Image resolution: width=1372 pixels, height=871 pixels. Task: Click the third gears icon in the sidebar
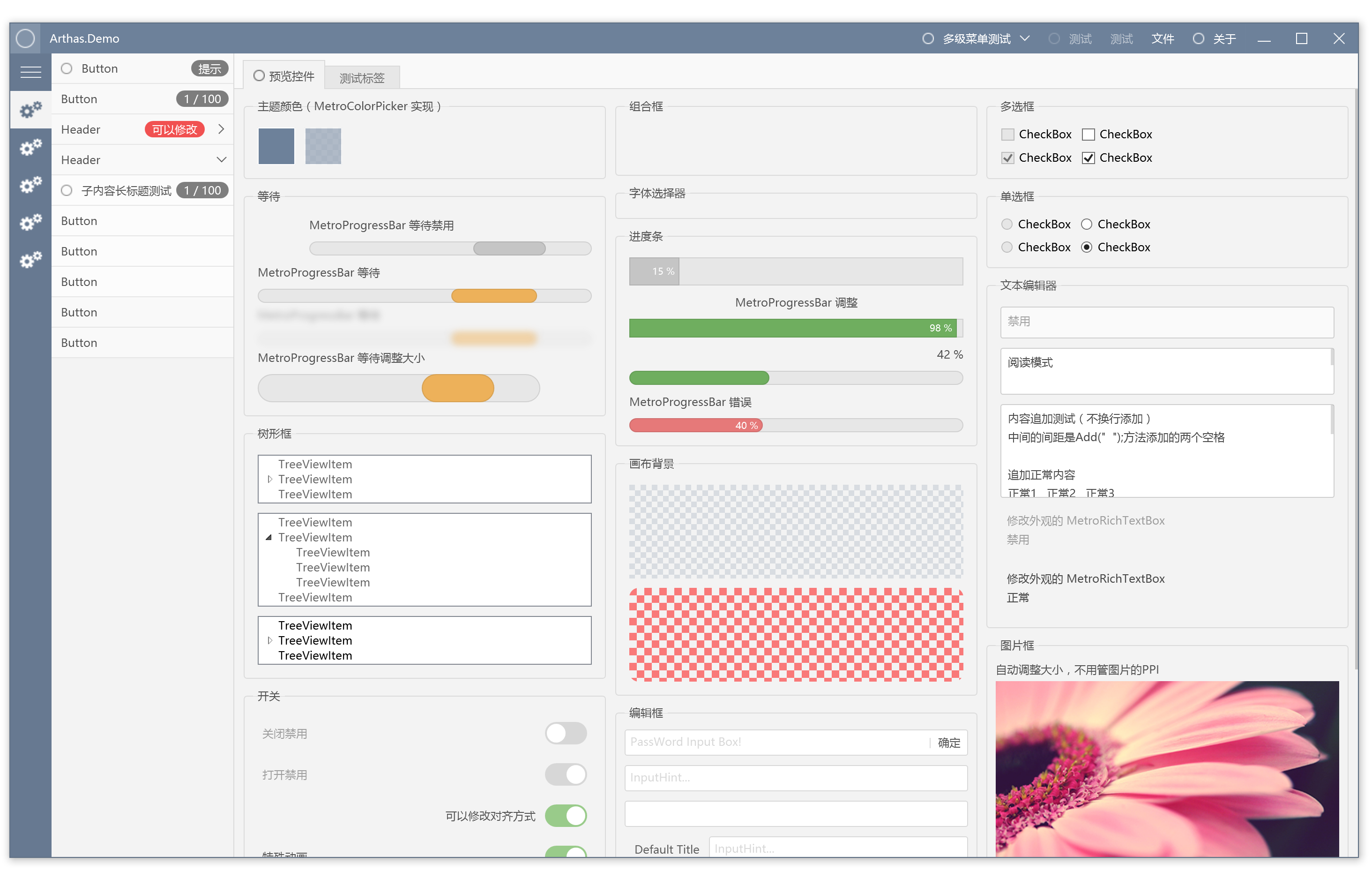(30, 185)
